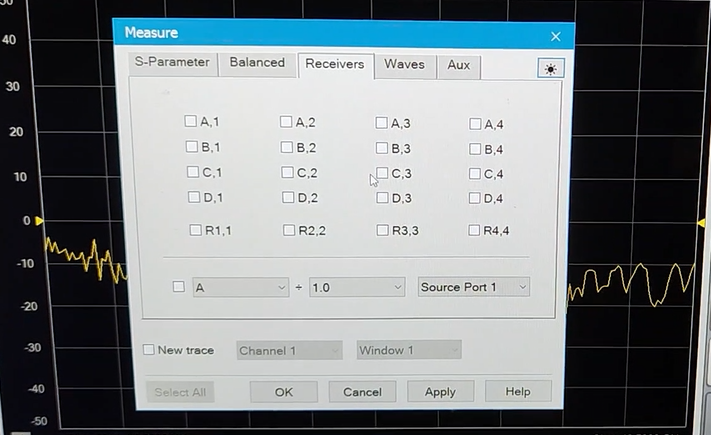711x435 pixels.
Task: Open the Aux tab
Action: [458, 65]
